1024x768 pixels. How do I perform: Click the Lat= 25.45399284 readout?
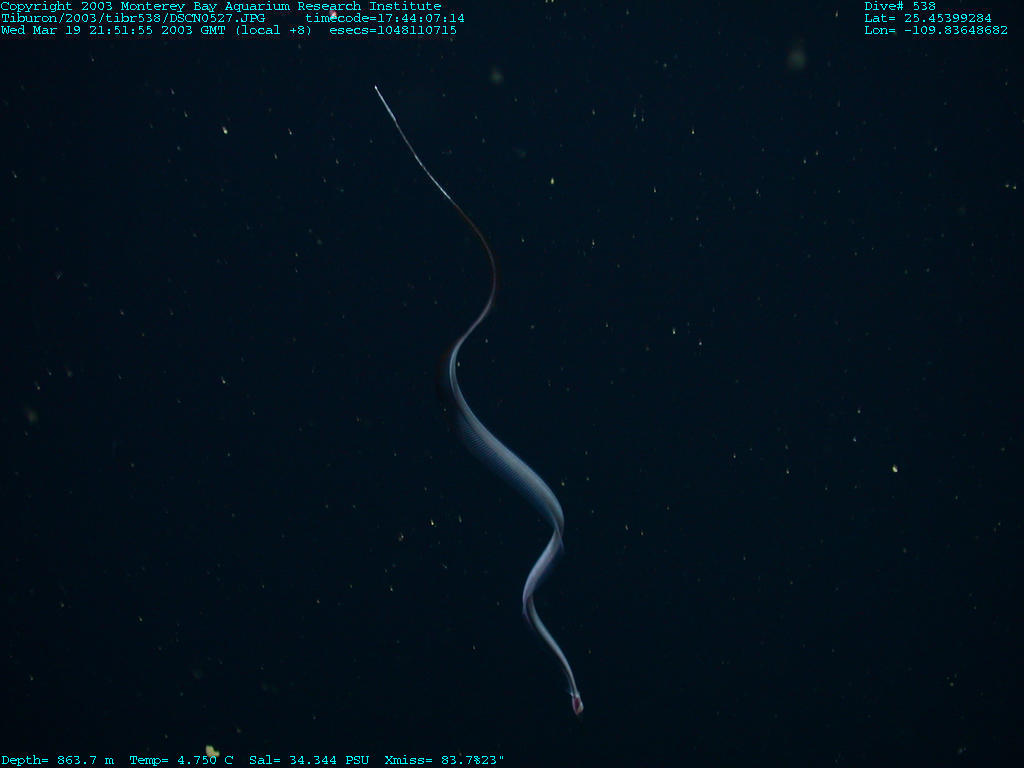(928, 19)
